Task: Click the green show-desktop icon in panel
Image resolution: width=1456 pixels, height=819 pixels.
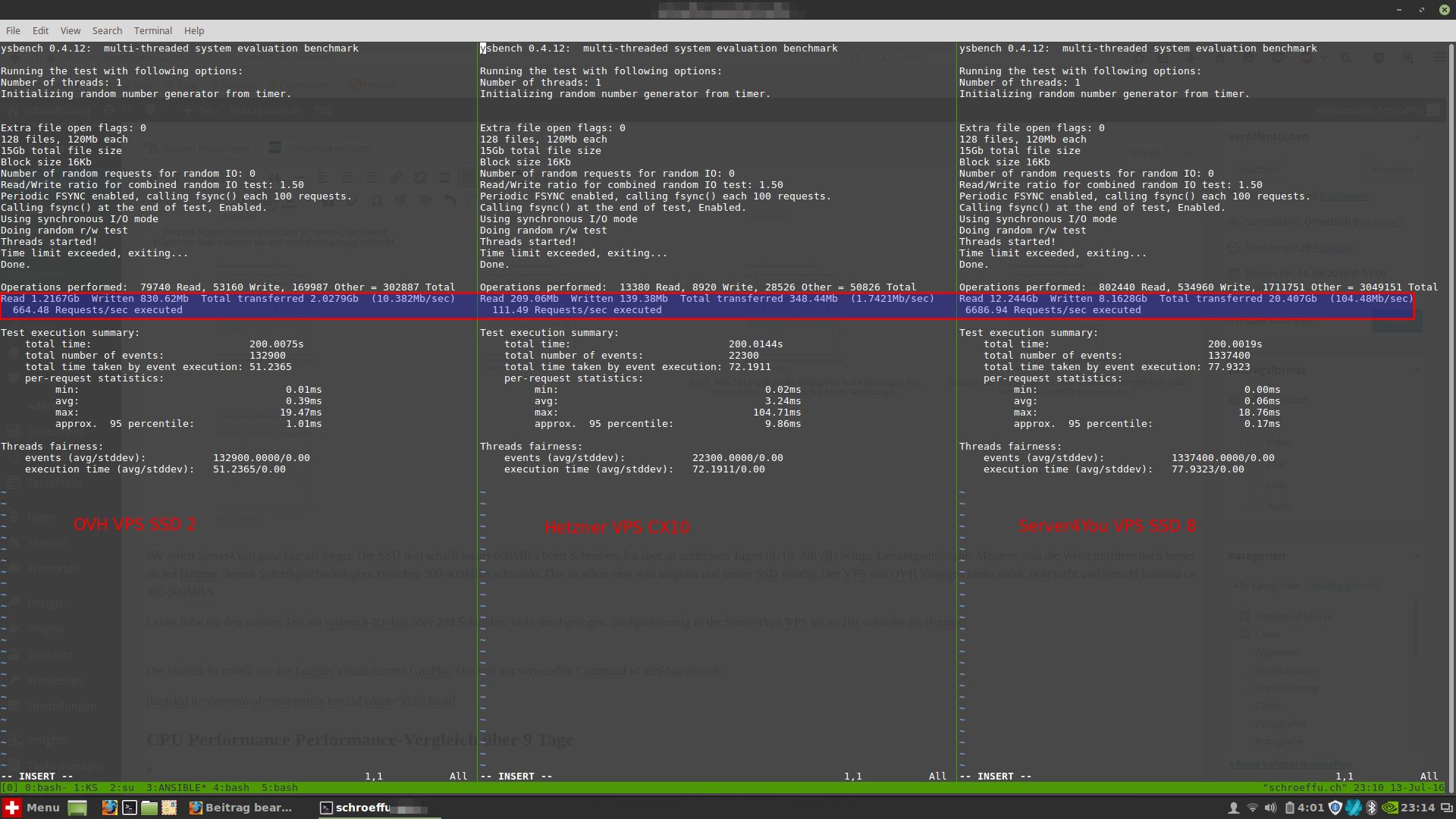Action: click(77, 808)
